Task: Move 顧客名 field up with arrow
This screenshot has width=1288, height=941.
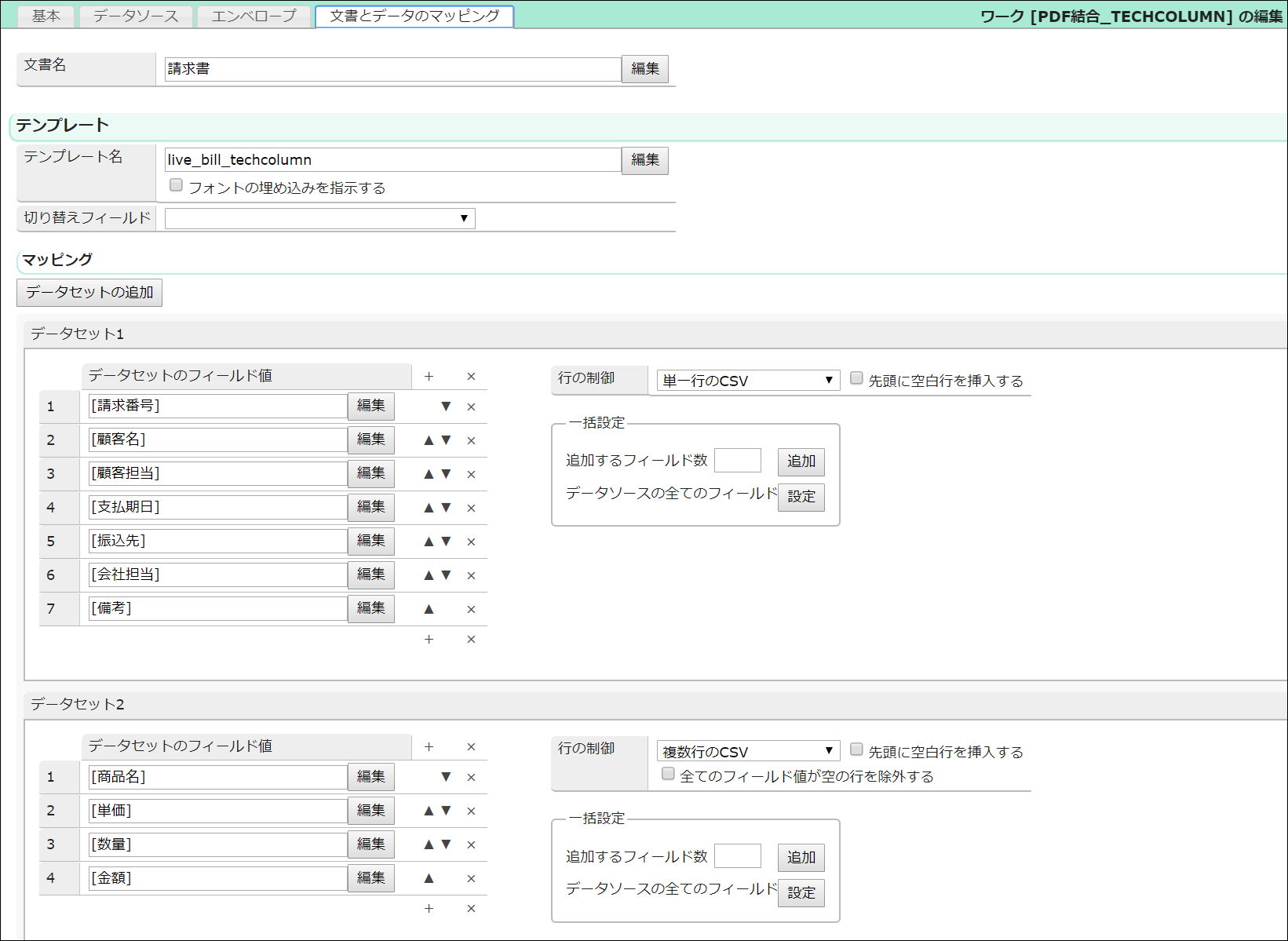Action: pos(429,440)
